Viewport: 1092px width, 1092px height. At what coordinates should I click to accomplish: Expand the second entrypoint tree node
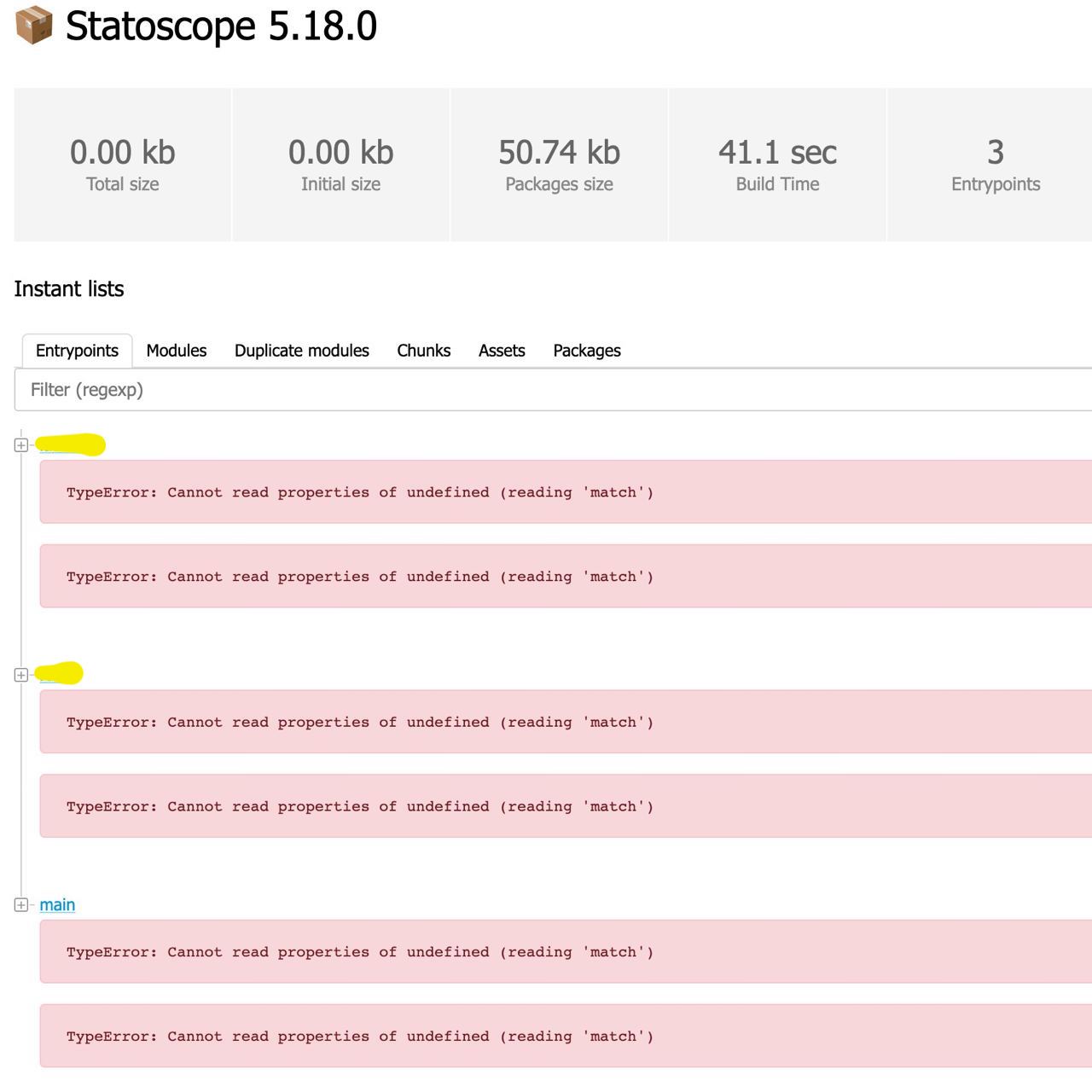[x=20, y=675]
